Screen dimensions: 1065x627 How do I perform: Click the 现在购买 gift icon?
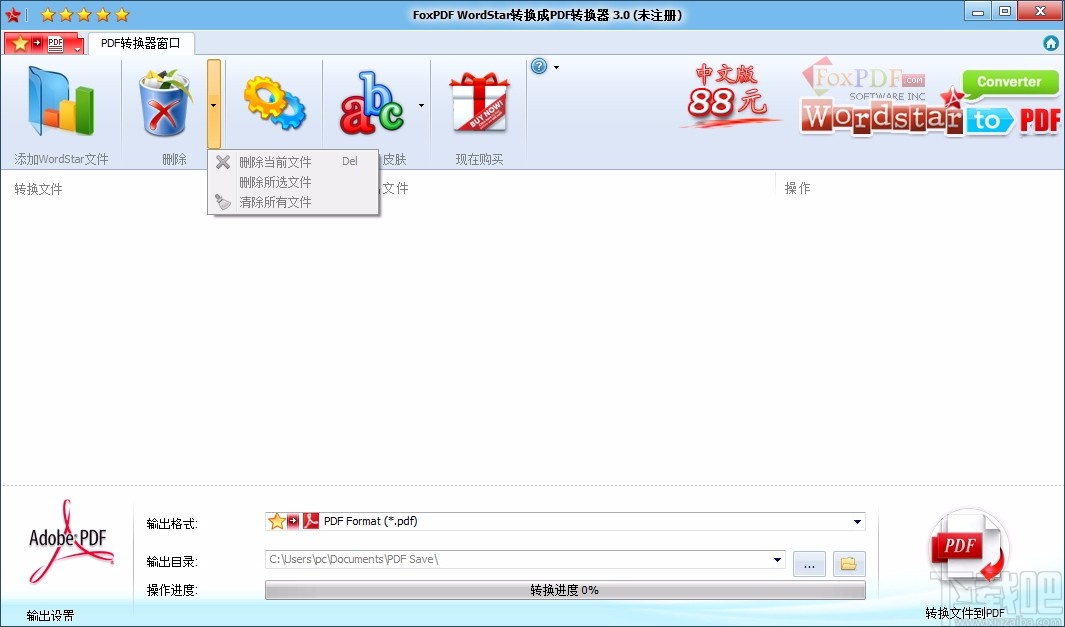[478, 100]
